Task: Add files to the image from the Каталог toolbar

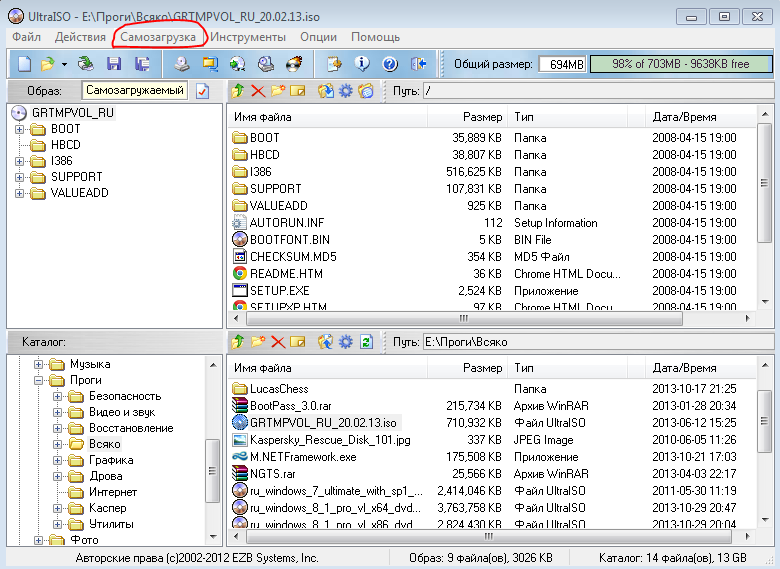Action: [x=326, y=342]
